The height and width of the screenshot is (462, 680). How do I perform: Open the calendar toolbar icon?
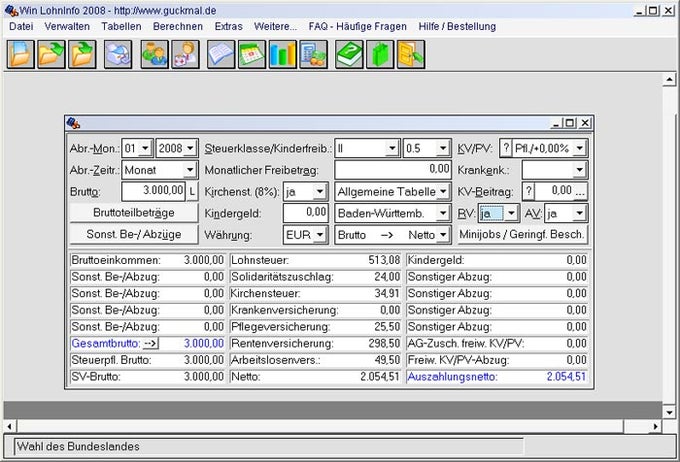[x=252, y=54]
